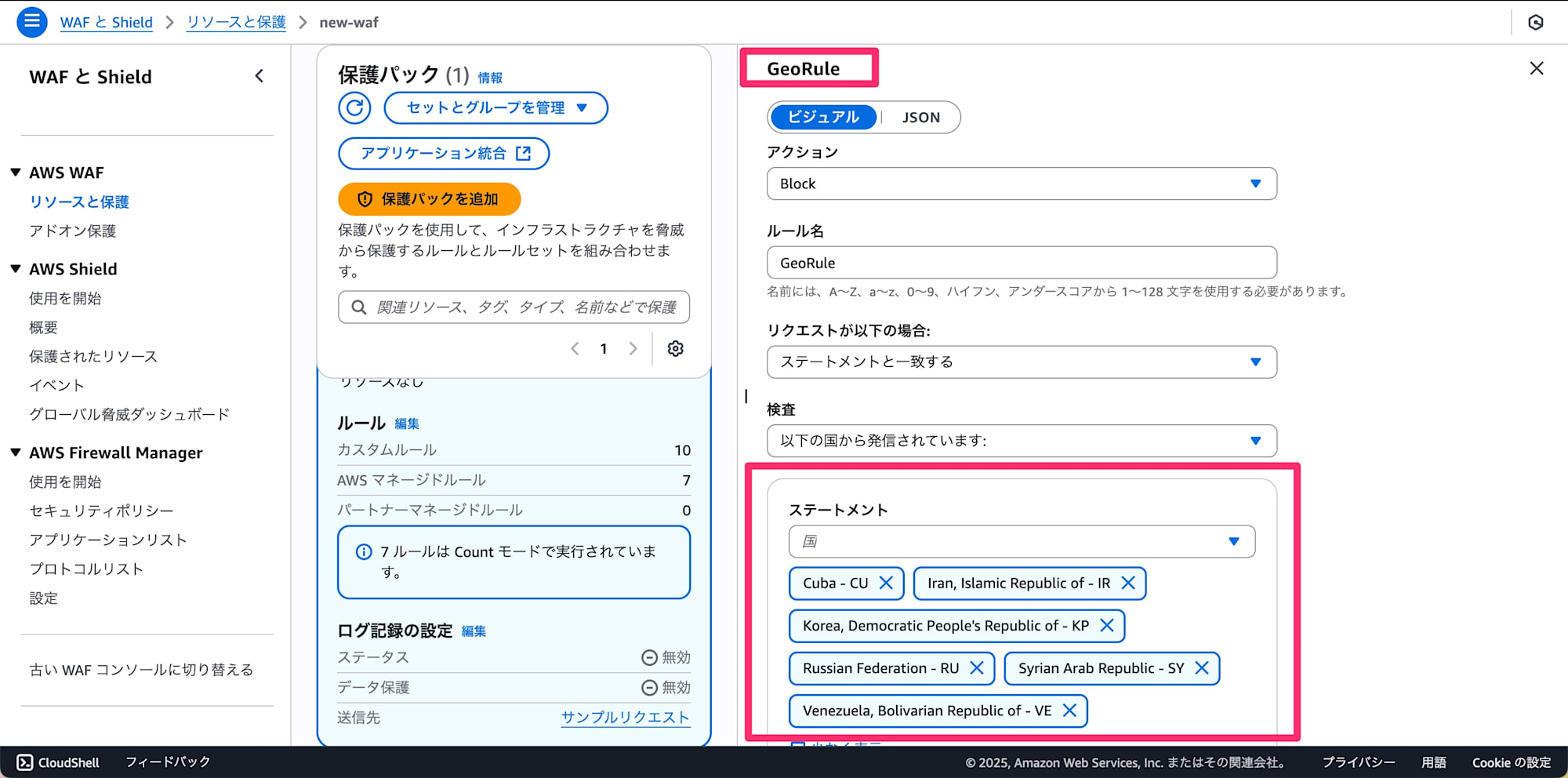Open the ステートメントと一致する dropdown

1022,362
